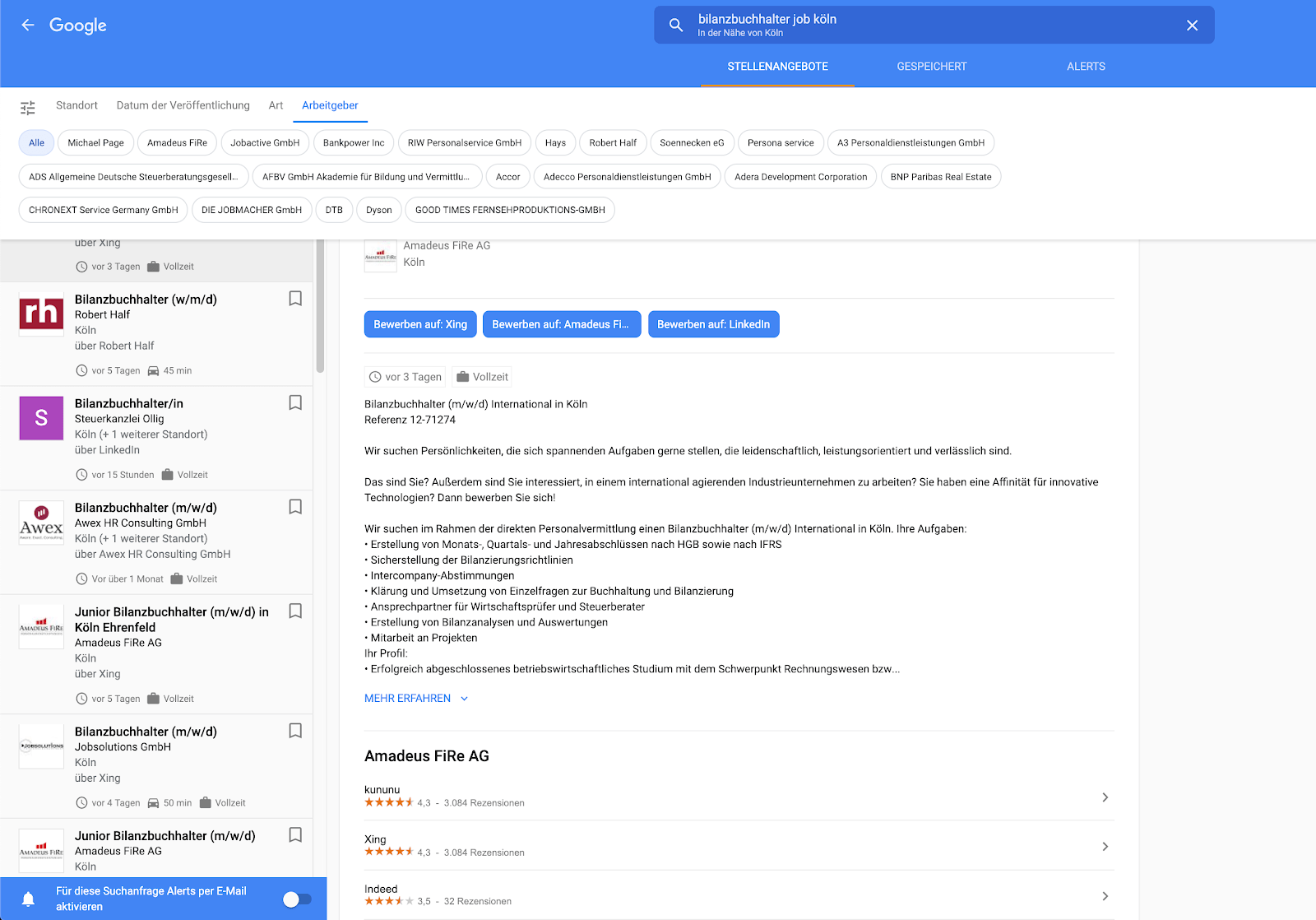
Task: Filter by CHRONEXT Service Germany GmbH
Action: pyautogui.click(x=104, y=210)
